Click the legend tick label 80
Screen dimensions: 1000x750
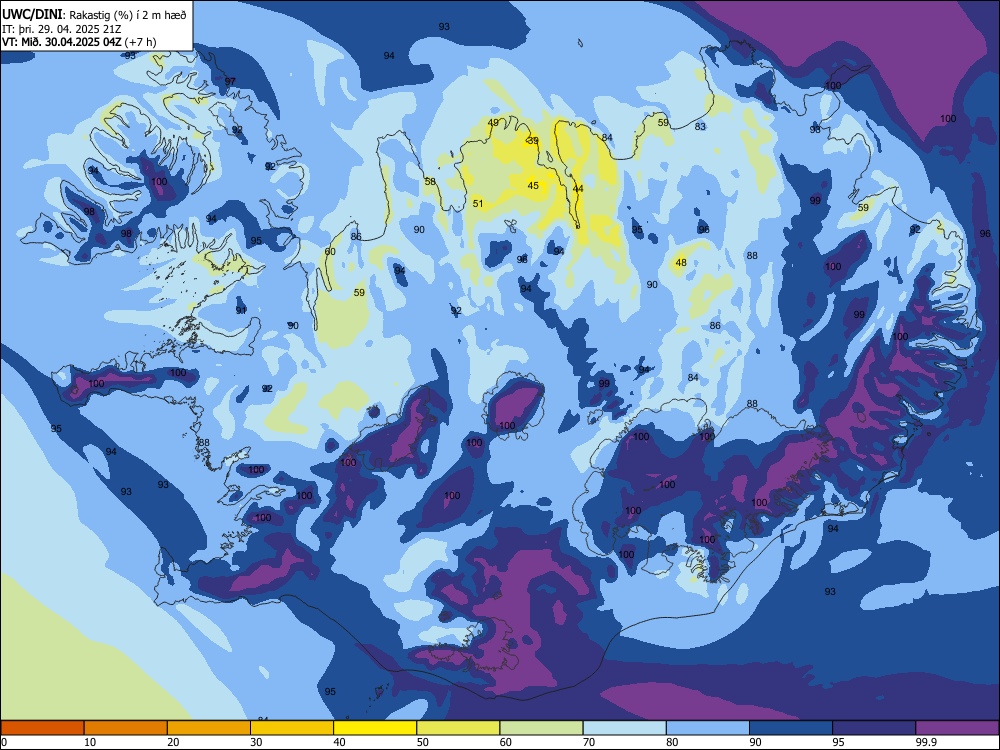click(x=672, y=742)
